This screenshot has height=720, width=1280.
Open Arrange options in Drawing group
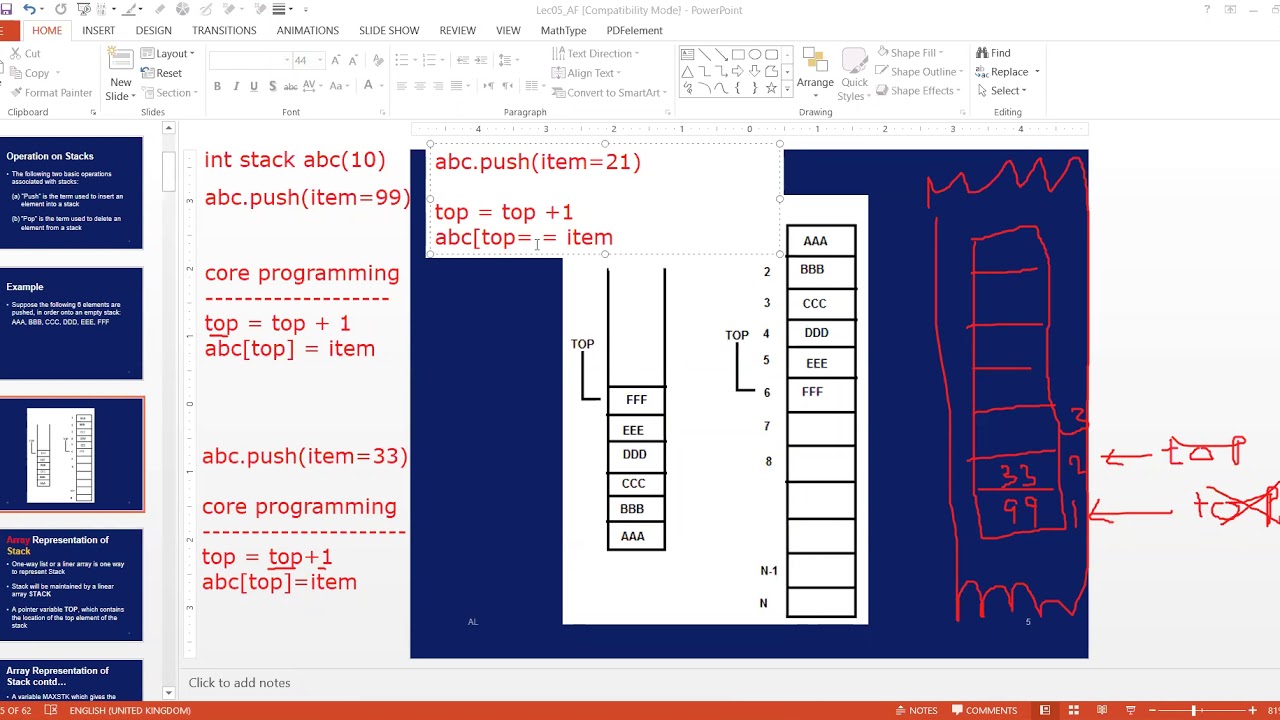pos(815,73)
